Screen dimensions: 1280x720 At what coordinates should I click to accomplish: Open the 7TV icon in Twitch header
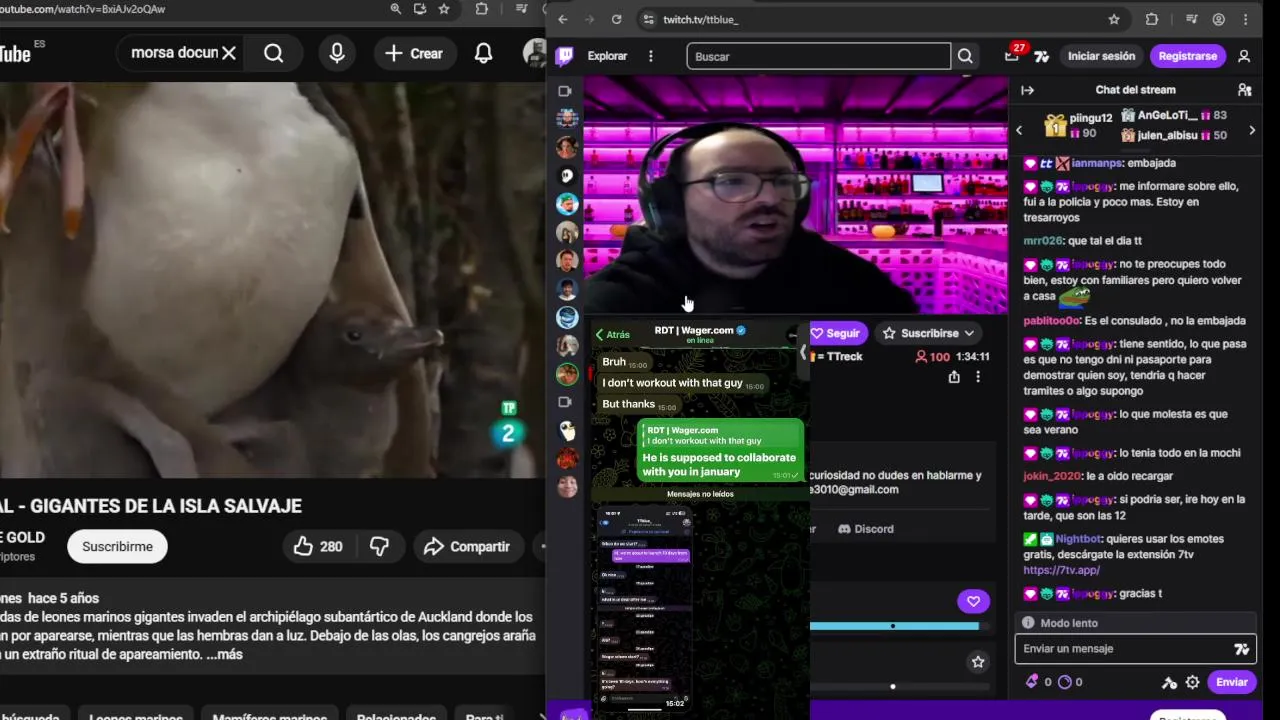pos(1042,56)
